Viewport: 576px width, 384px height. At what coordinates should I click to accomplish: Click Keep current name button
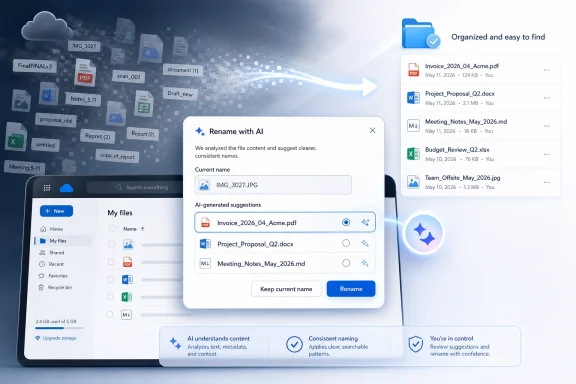click(x=286, y=289)
